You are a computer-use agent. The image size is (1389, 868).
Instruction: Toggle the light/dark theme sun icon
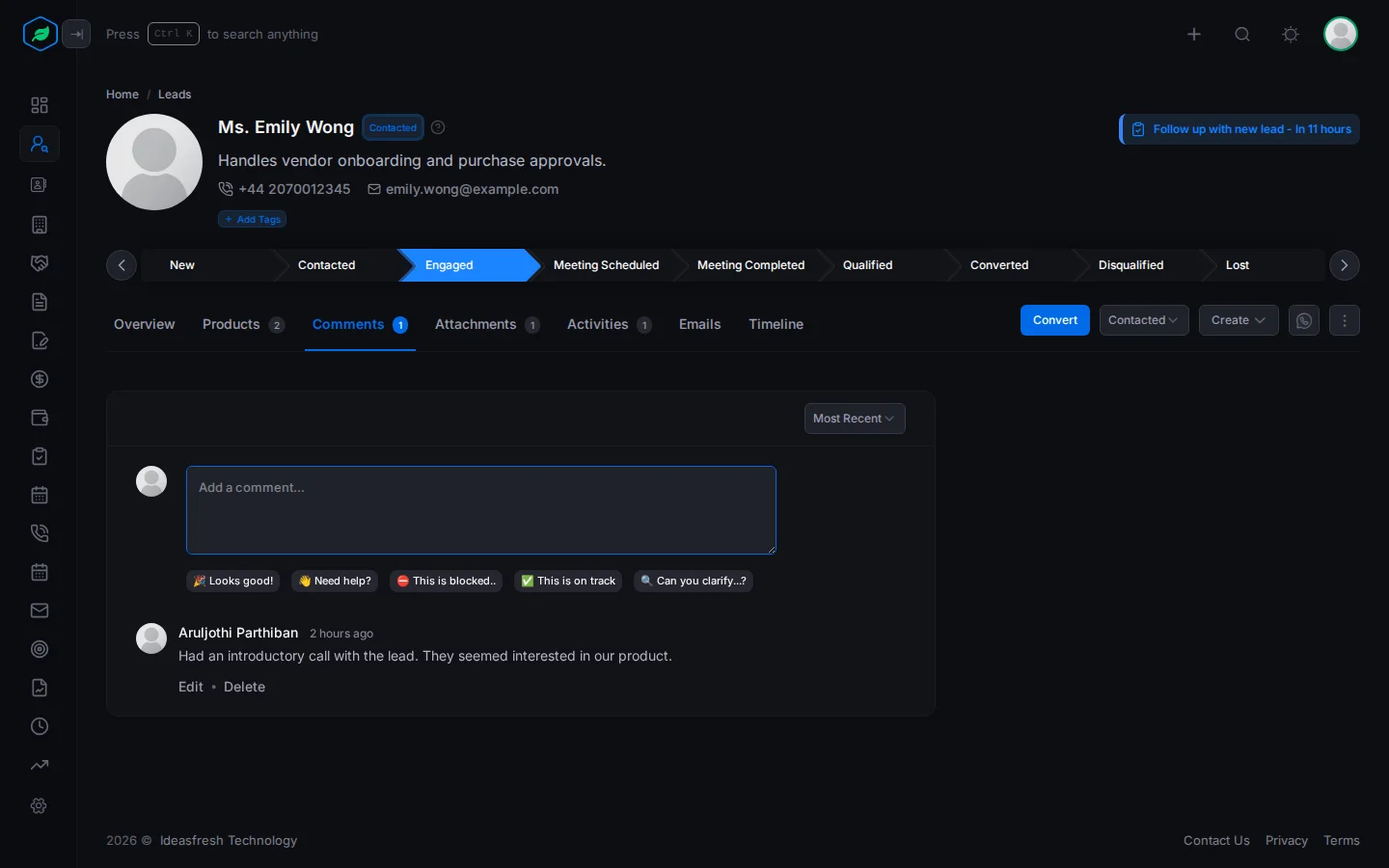click(x=1291, y=35)
